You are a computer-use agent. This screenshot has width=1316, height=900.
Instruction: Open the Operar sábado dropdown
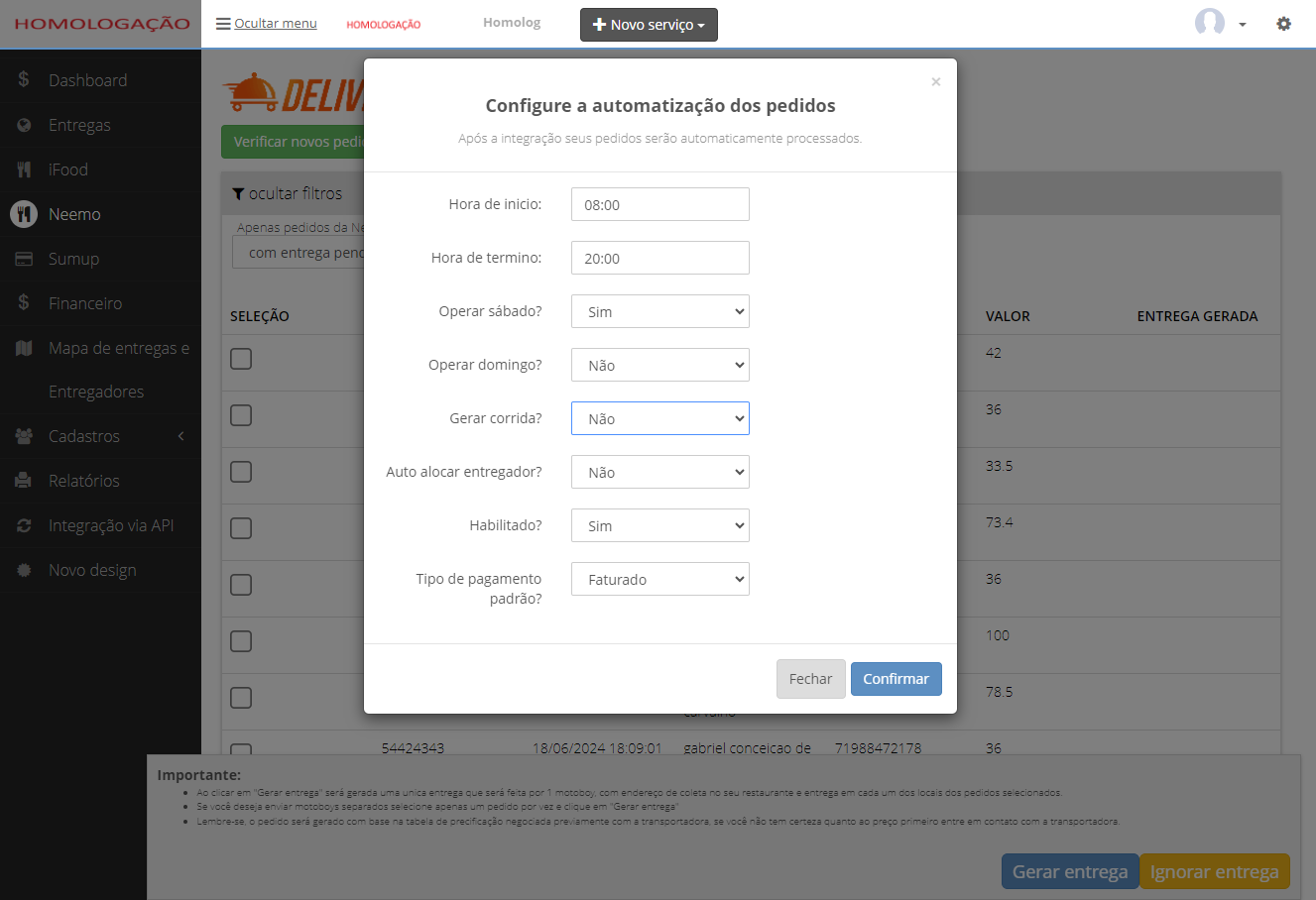coord(660,311)
